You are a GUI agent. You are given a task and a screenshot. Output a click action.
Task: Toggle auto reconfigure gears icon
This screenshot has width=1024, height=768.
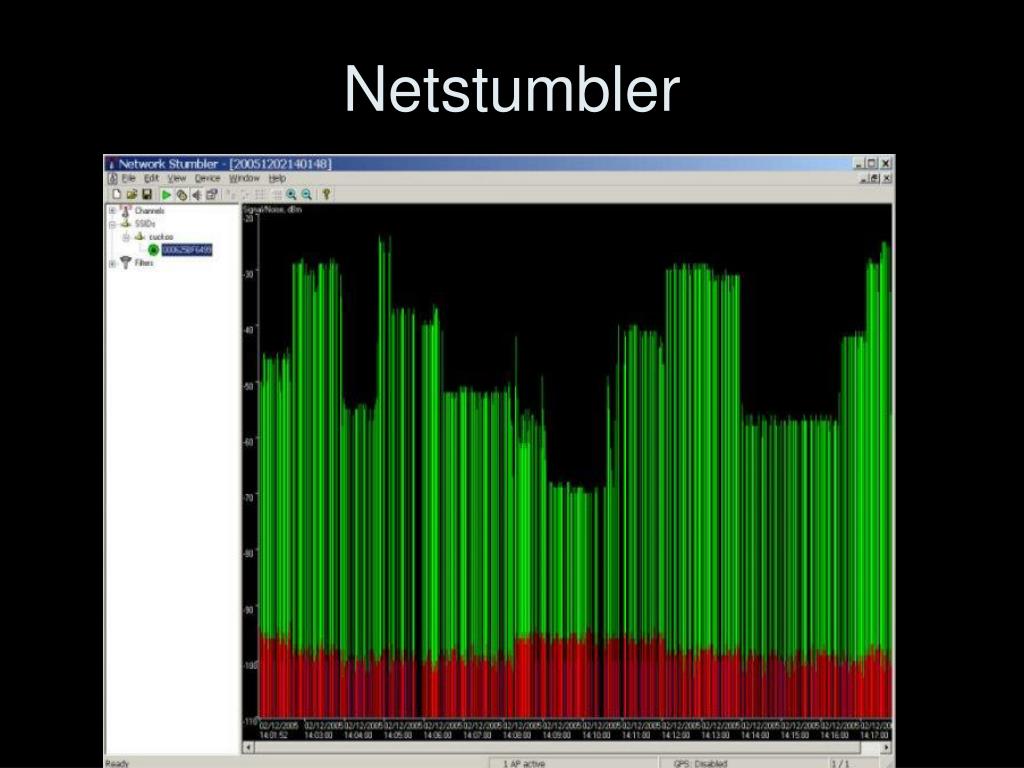[182, 195]
